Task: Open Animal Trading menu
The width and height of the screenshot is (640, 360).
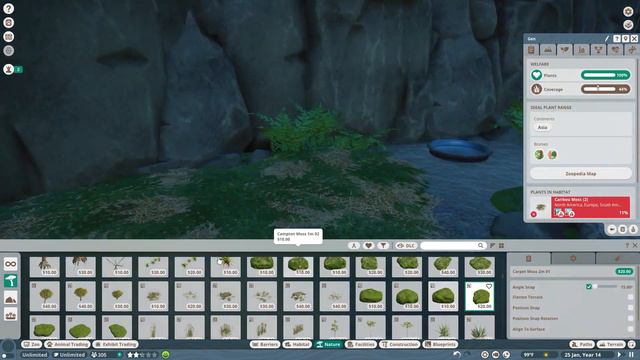Action: (68, 344)
